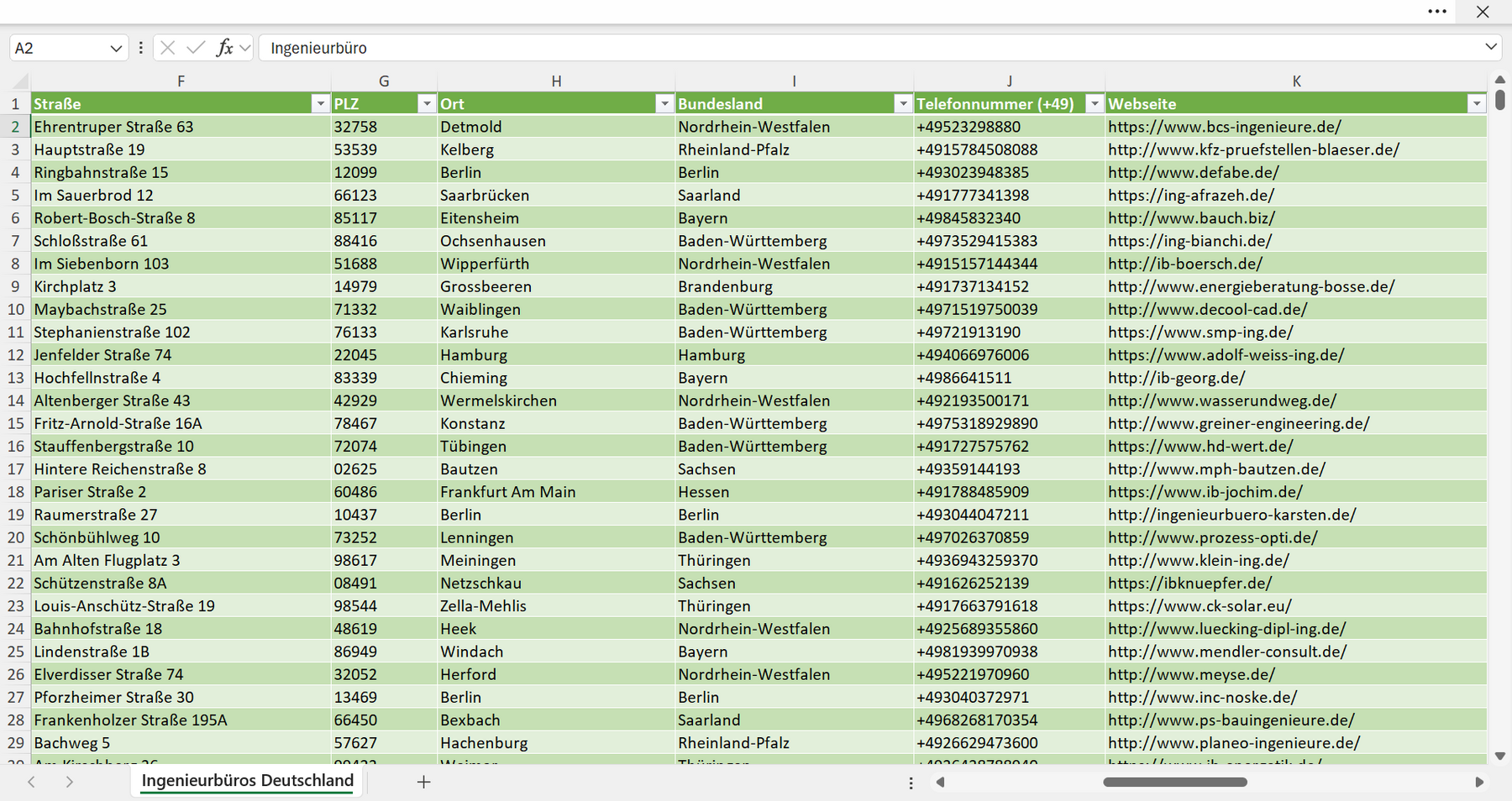The image size is (1512, 801).
Task: Select the Ingenieurbüros Deutschland sheet tab
Action: 248,781
